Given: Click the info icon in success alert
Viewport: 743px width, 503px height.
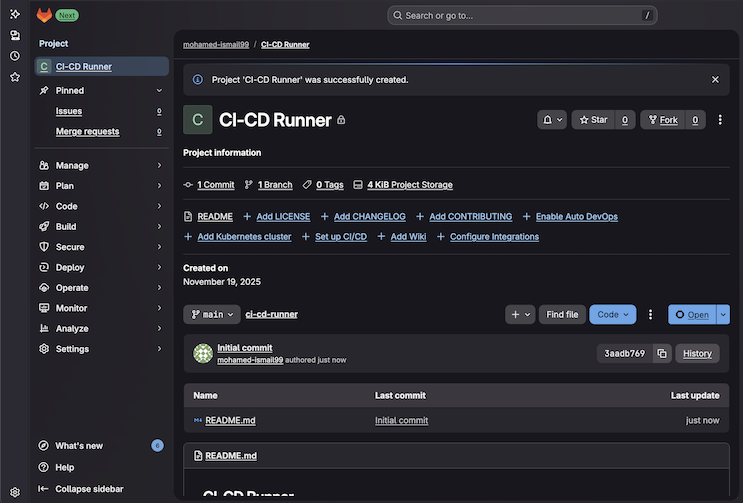Looking at the screenshot, I should tap(198, 80).
